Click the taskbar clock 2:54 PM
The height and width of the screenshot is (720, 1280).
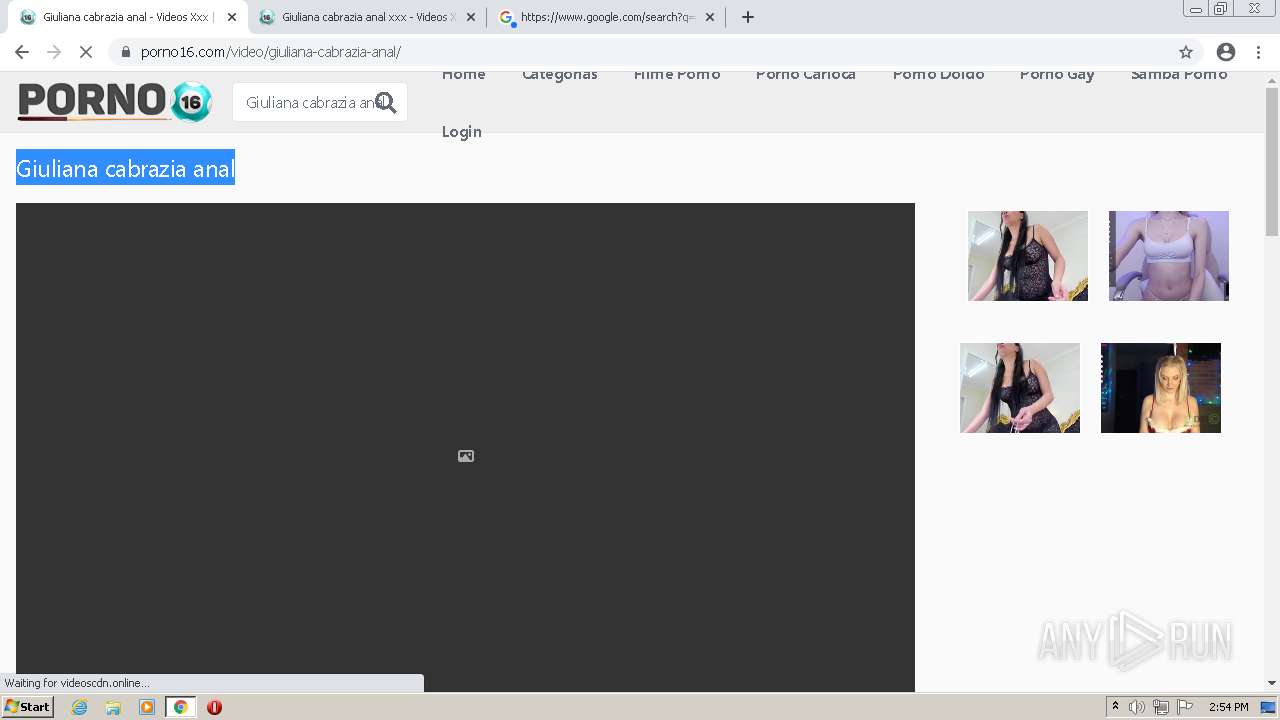pyautogui.click(x=1228, y=707)
